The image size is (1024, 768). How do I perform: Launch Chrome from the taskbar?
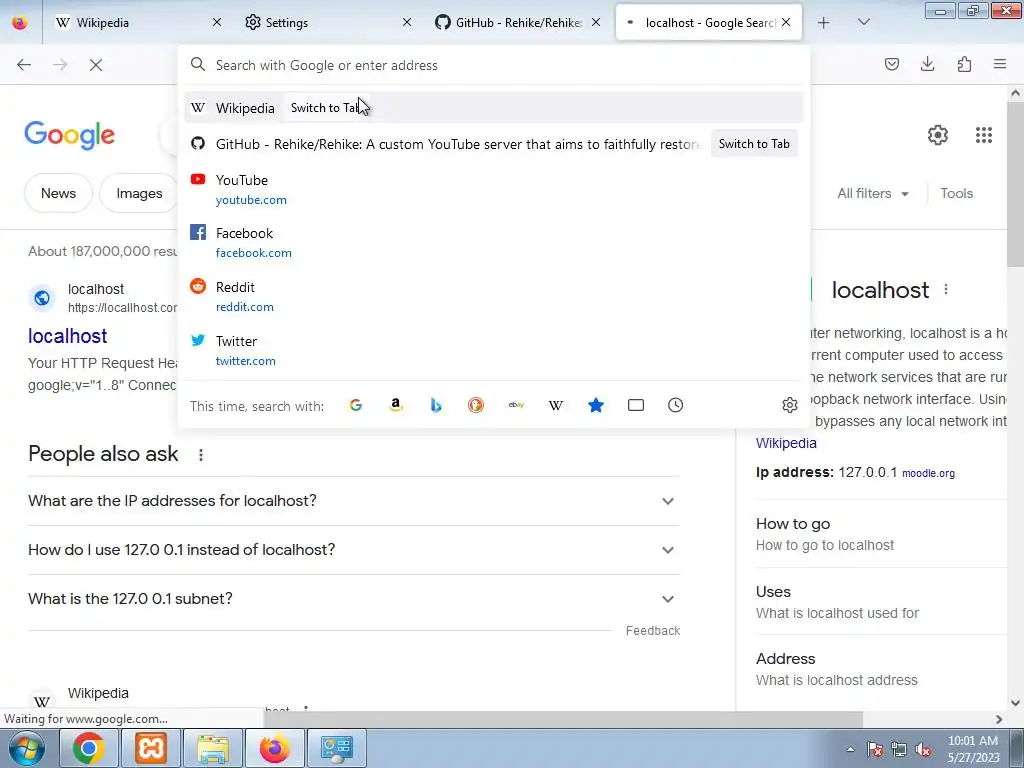89,748
